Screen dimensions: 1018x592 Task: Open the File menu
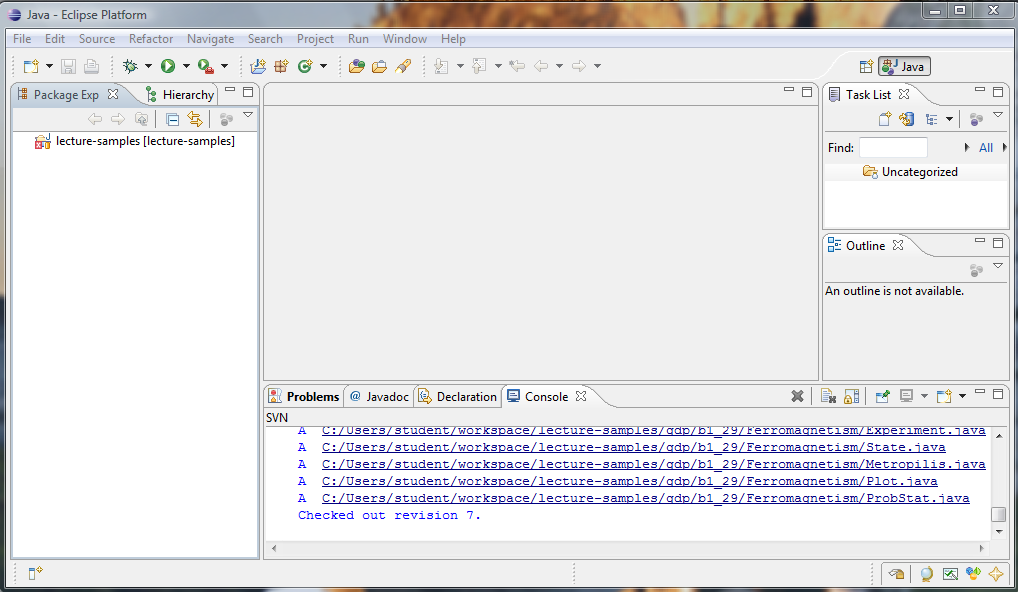point(22,39)
